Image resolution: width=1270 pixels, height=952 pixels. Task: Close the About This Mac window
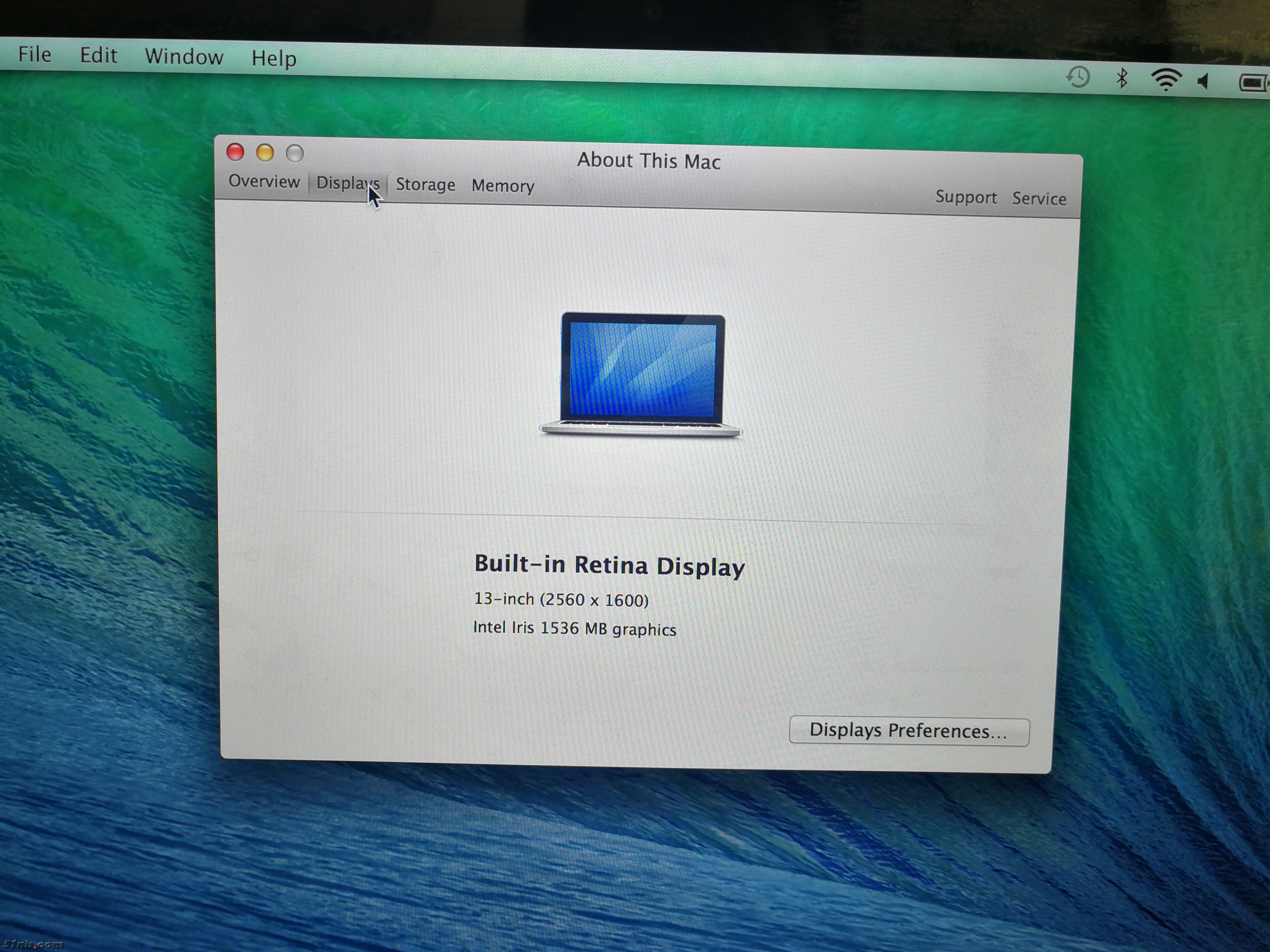click(x=235, y=152)
